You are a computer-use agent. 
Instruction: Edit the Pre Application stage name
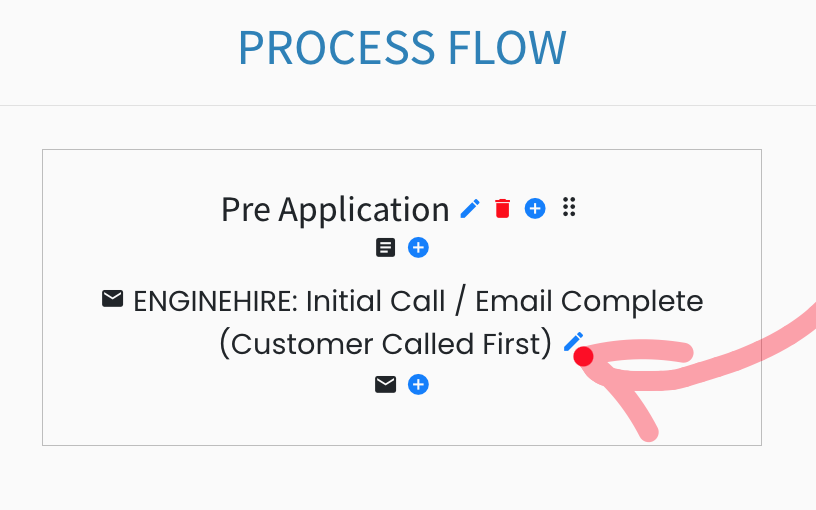(x=470, y=209)
